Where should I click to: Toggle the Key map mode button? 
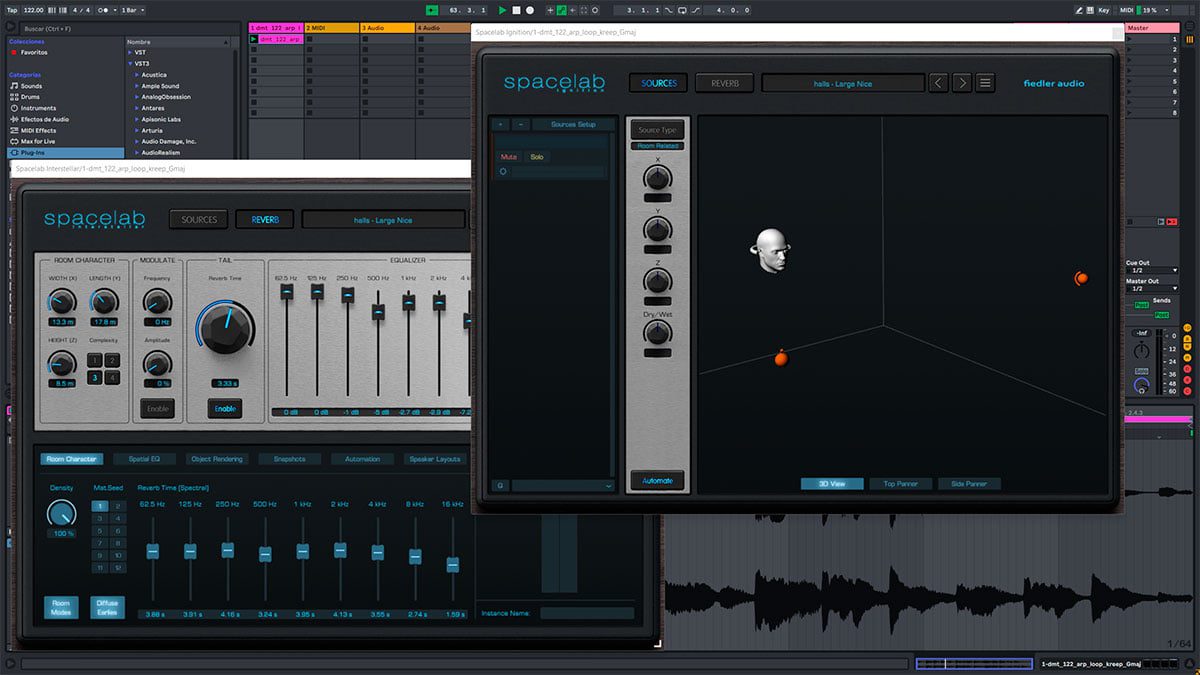pyautogui.click(x=1104, y=10)
